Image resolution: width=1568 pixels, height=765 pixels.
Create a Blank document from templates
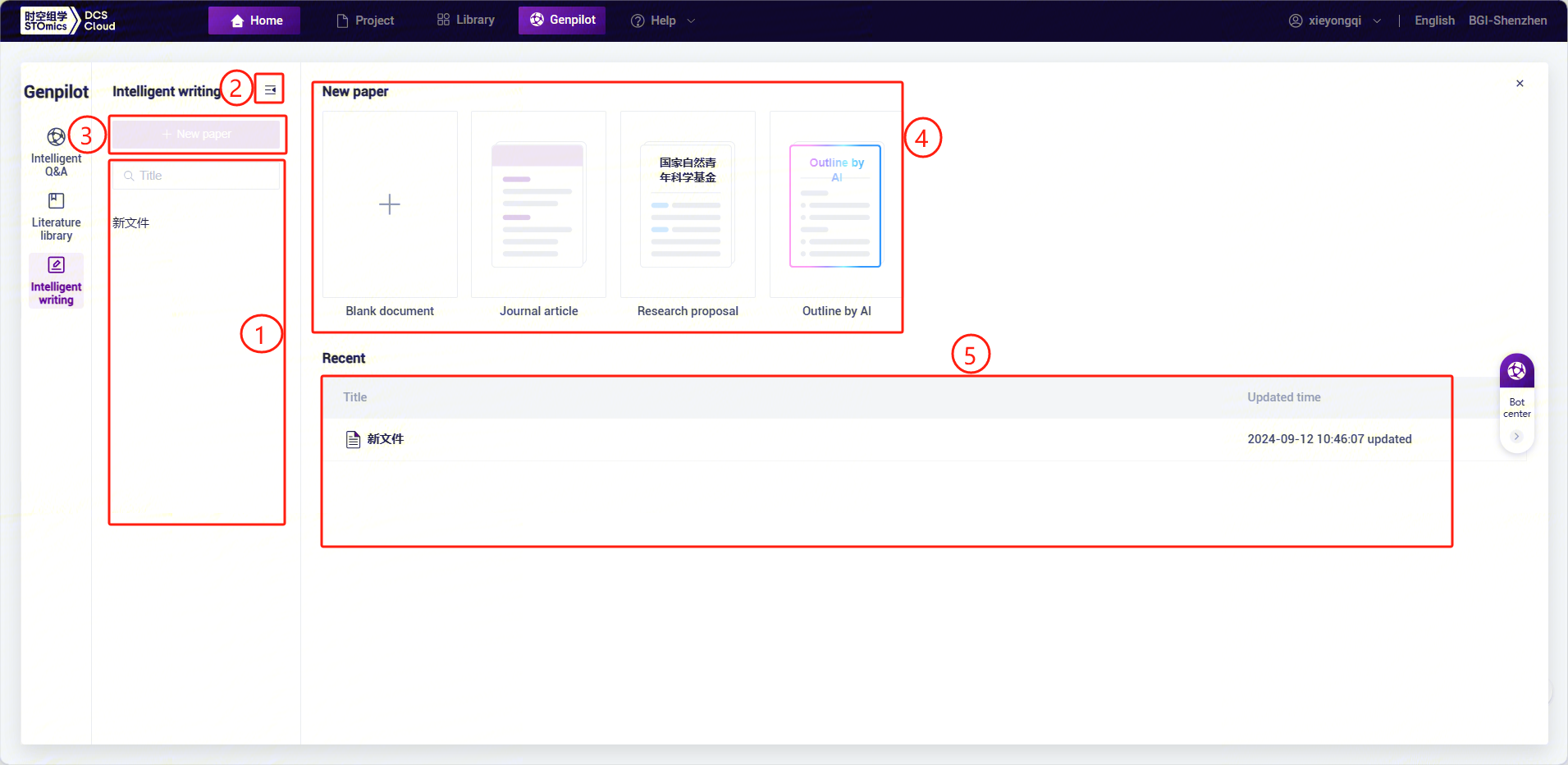click(x=390, y=205)
